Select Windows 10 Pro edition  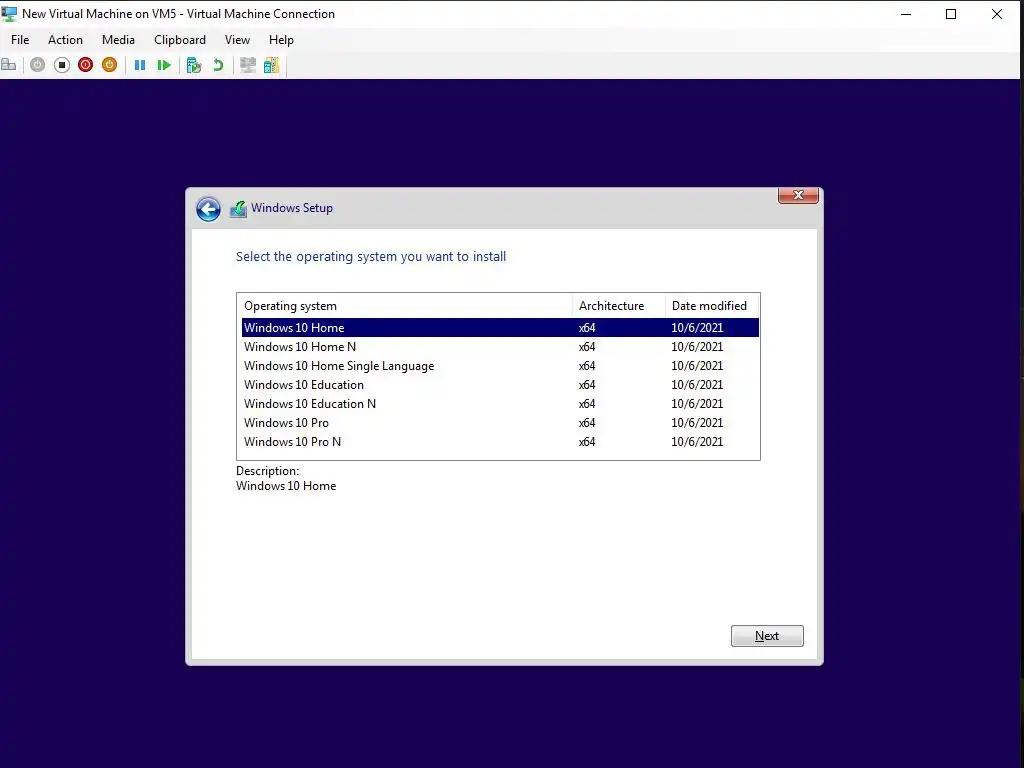pyautogui.click(x=500, y=423)
